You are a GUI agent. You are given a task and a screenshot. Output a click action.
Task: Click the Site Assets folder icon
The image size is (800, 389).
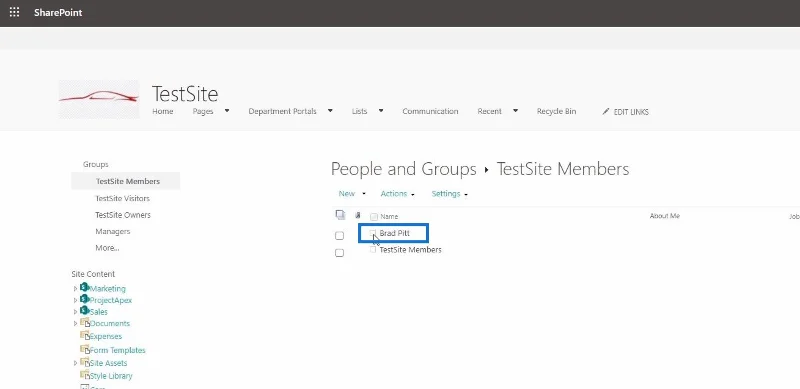pyautogui.click(x=85, y=362)
